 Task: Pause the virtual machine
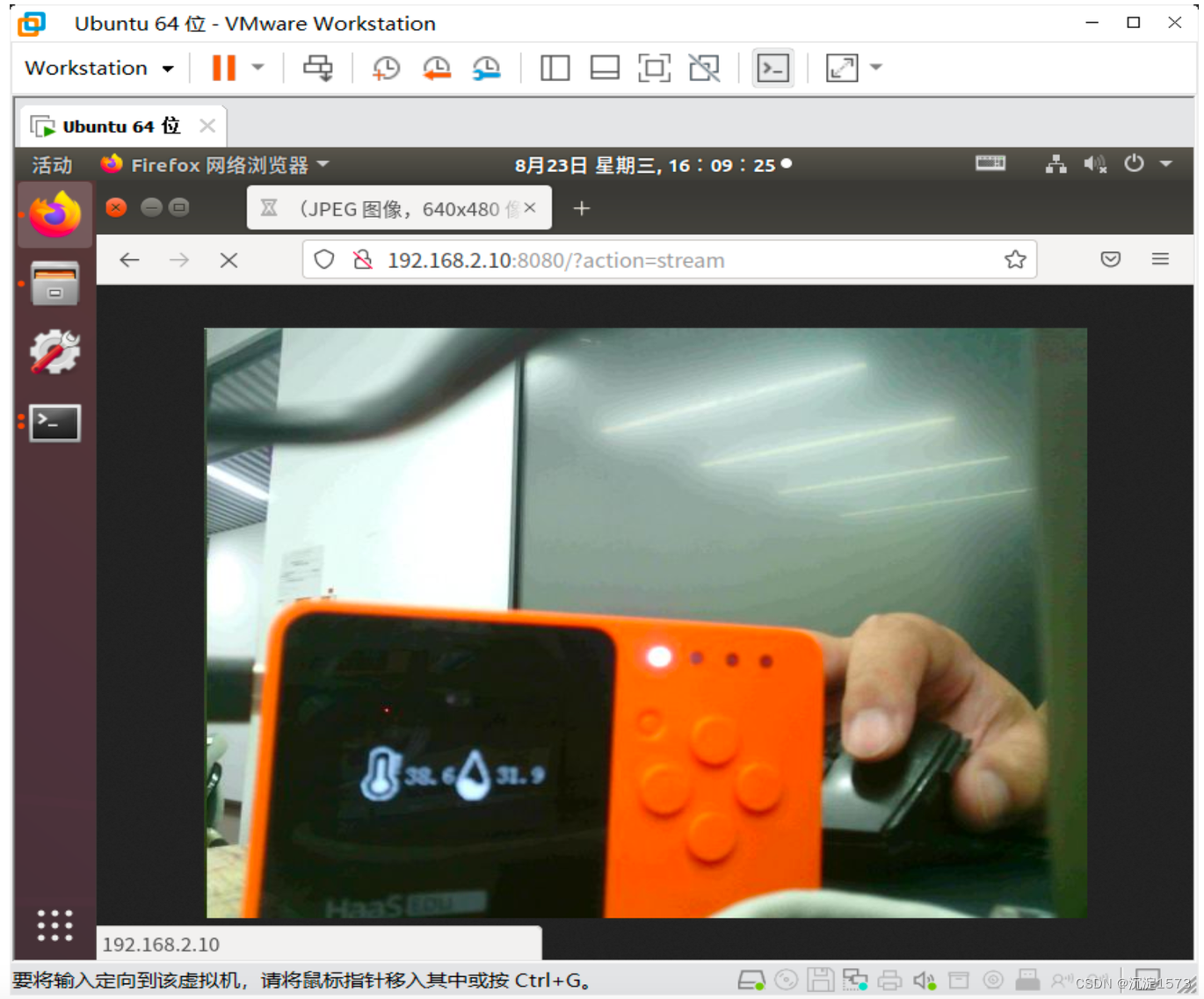click(x=224, y=68)
